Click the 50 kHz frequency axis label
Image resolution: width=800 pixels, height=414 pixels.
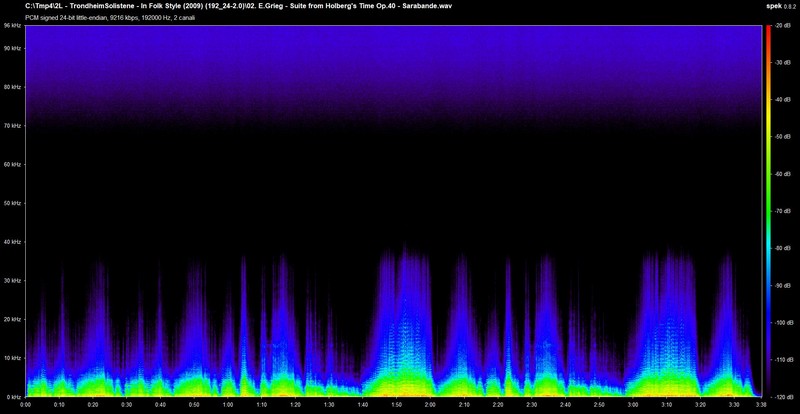point(12,203)
